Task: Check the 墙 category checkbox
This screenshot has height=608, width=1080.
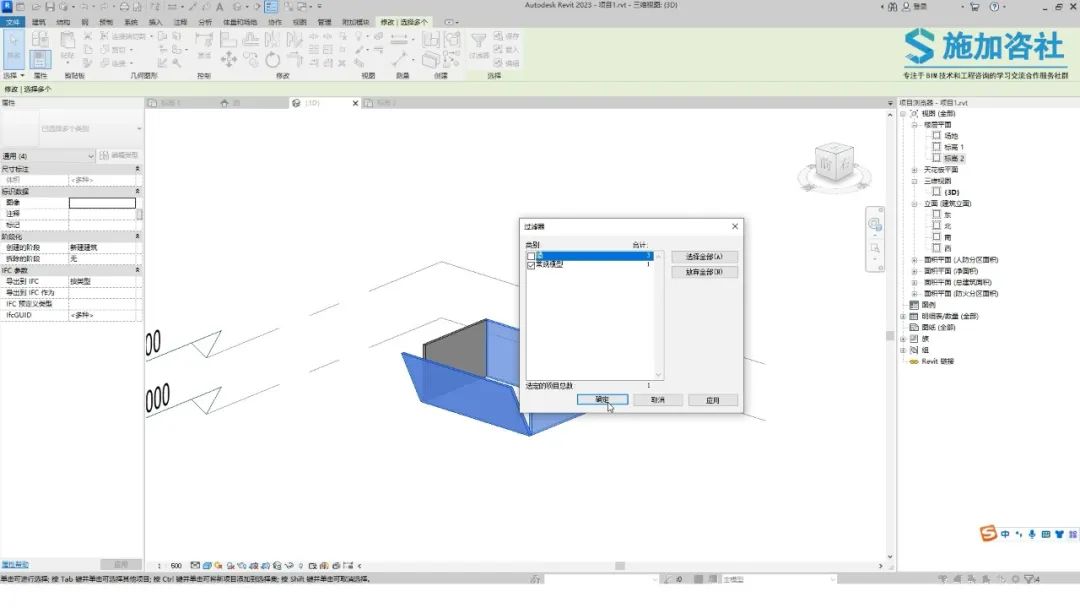Action: pyautogui.click(x=531, y=257)
